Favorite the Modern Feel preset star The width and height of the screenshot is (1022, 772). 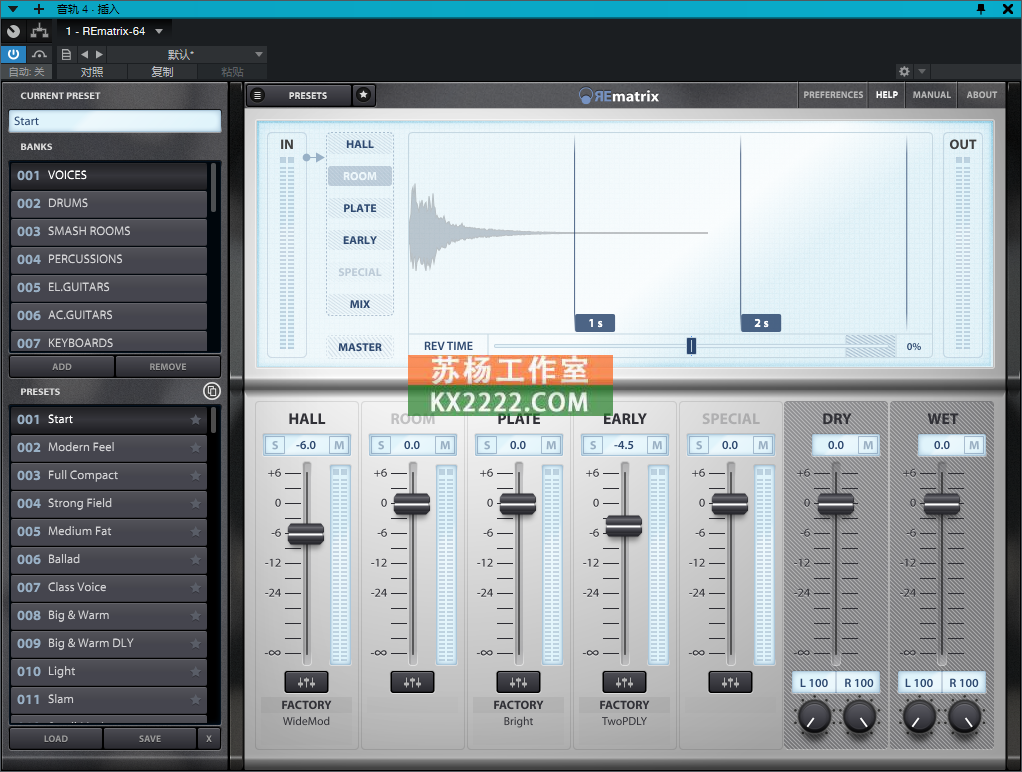tap(196, 447)
